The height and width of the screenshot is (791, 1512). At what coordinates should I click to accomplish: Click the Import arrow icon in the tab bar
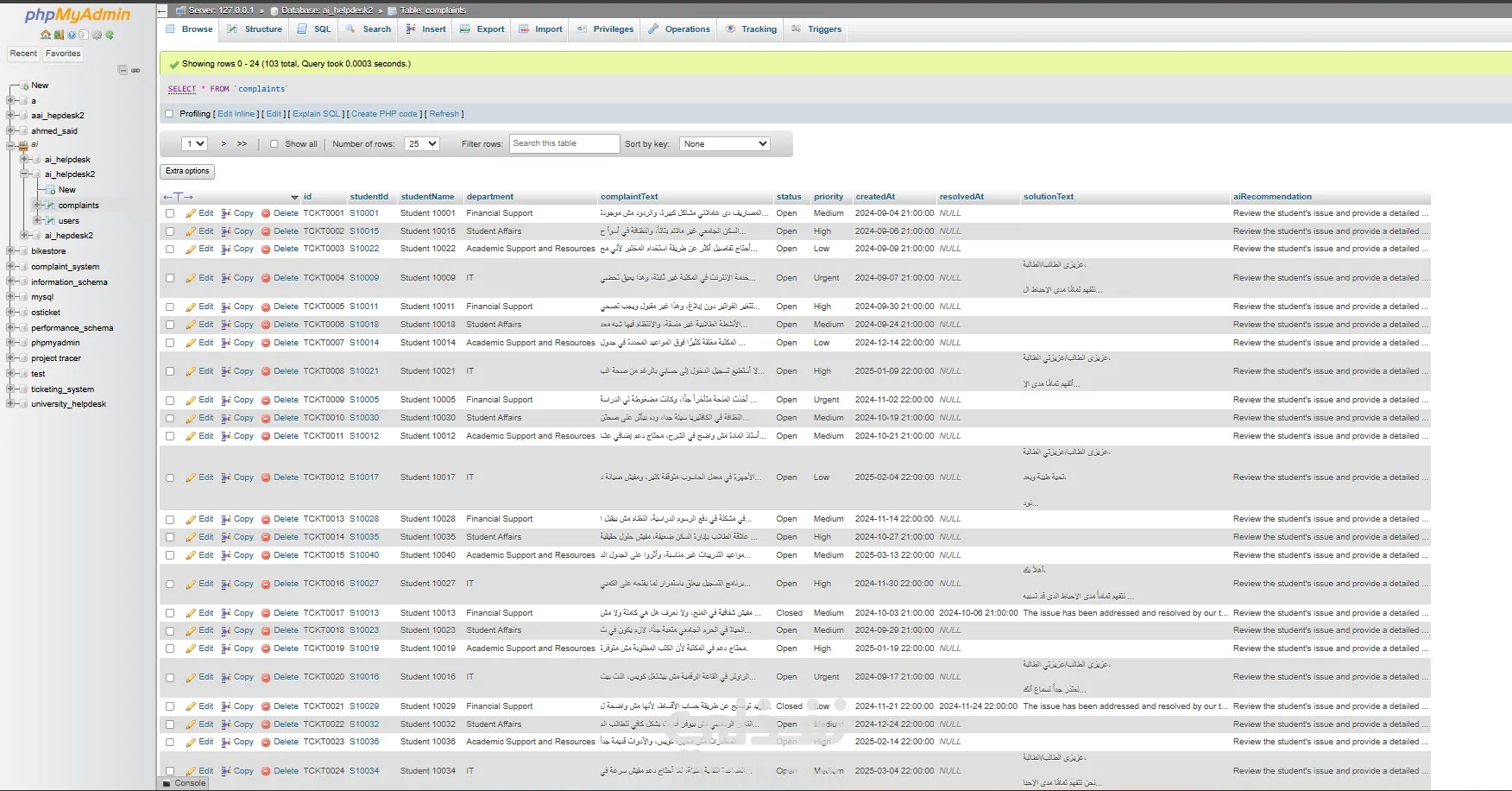pyautogui.click(x=525, y=28)
